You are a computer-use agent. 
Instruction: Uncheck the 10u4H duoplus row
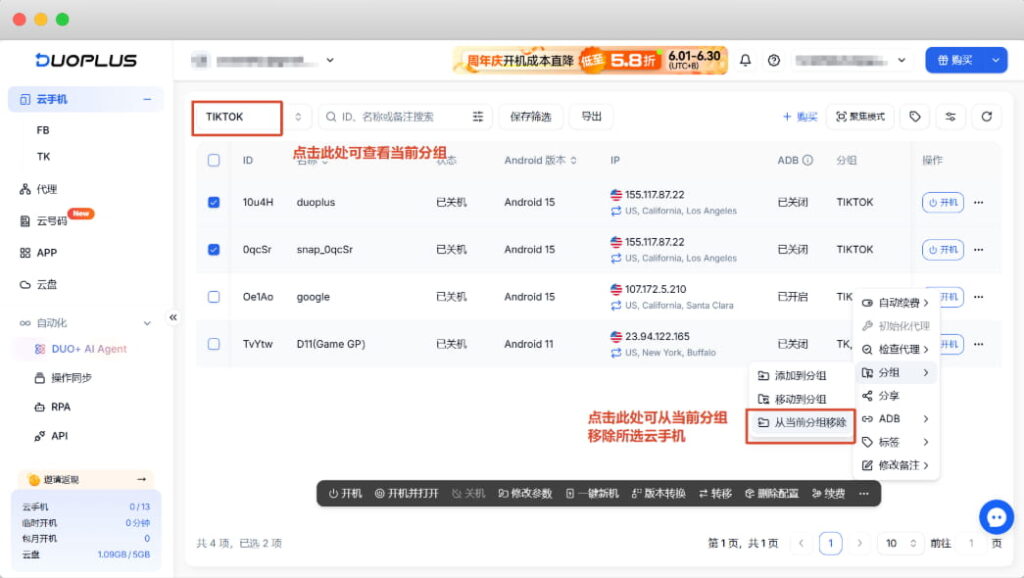tap(214, 202)
